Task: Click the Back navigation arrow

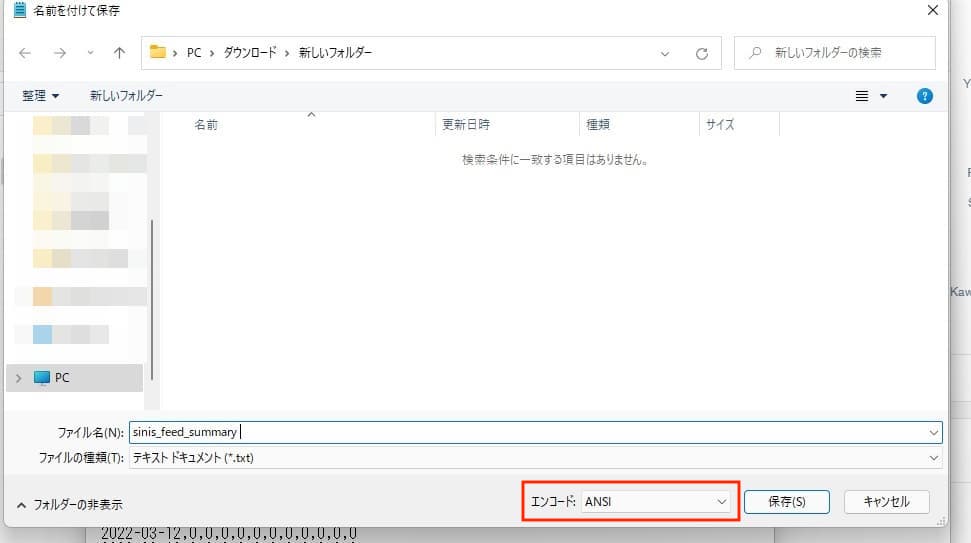Action: [x=25, y=53]
